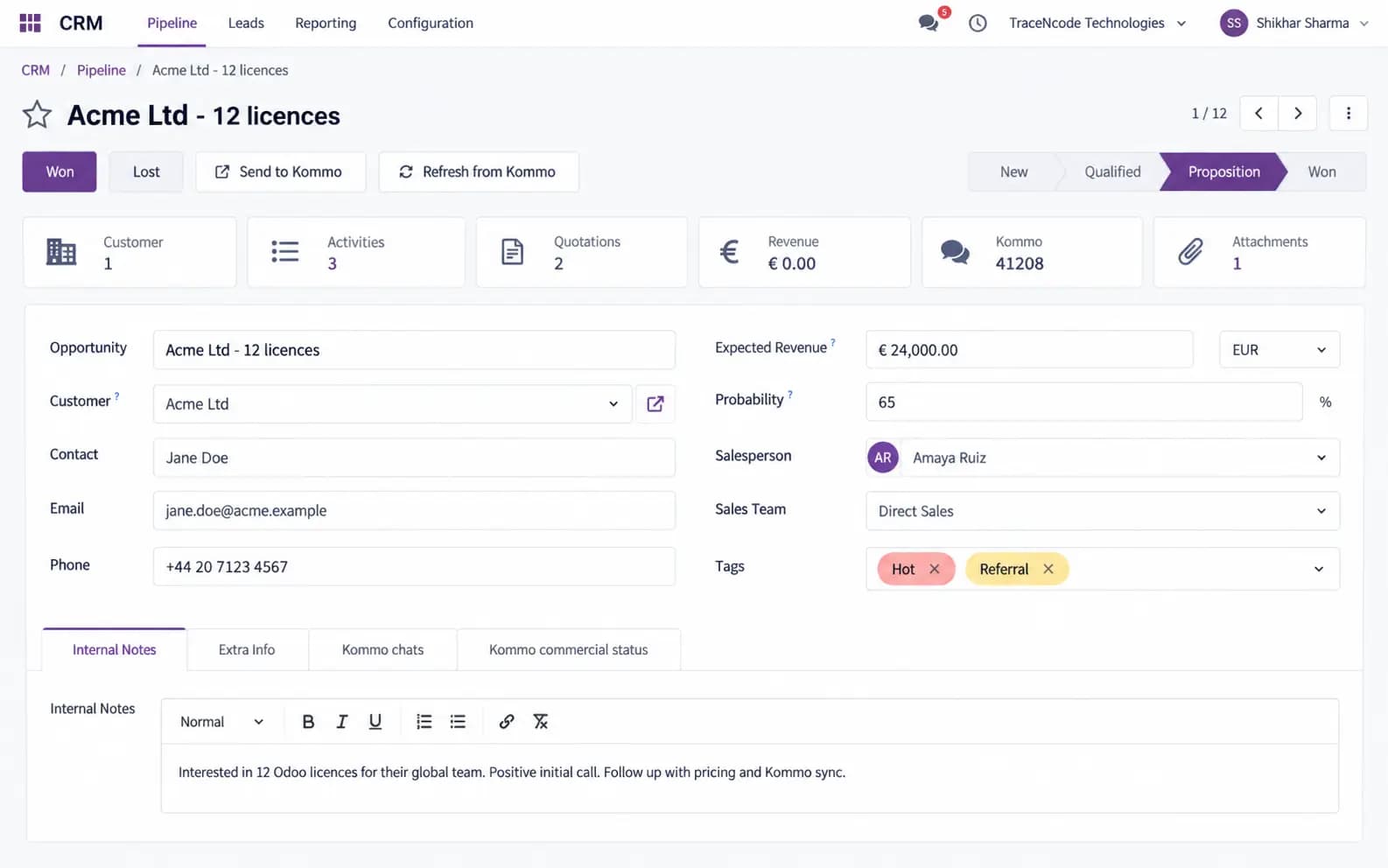The width and height of the screenshot is (1388, 868).
Task: Insert bulleted list in notes
Action: pos(458,722)
